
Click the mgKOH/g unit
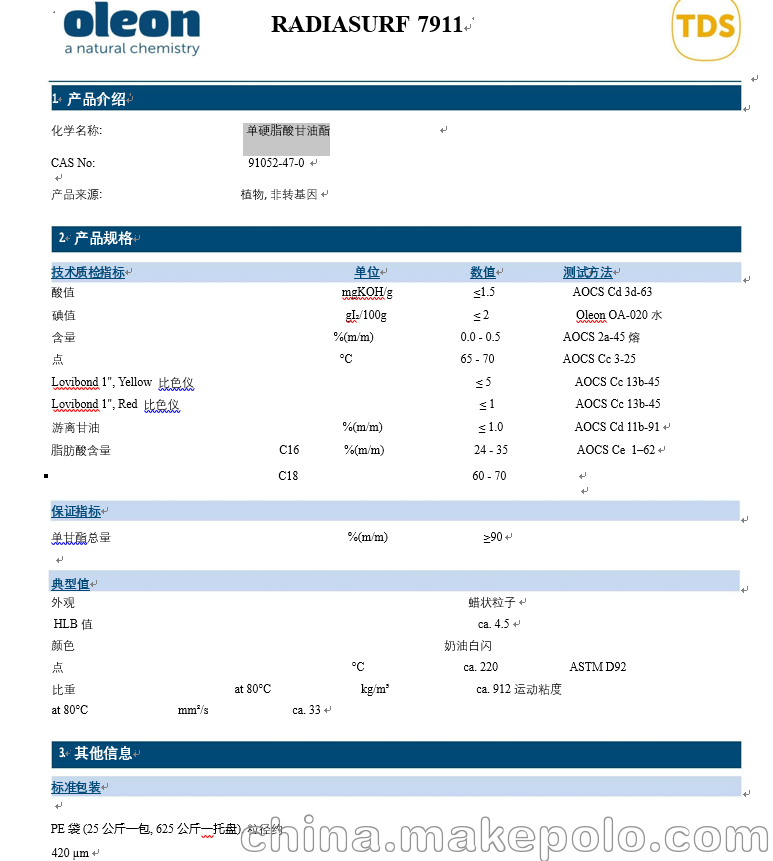367,292
